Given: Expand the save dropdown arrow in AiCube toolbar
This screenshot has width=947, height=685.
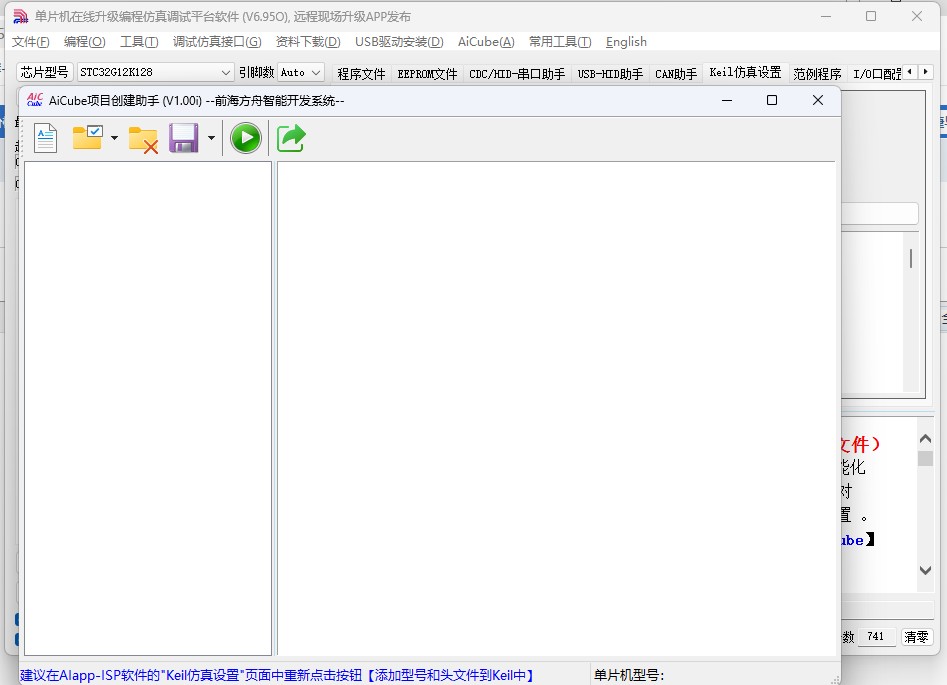Looking at the screenshot, I should pos(211,138).
